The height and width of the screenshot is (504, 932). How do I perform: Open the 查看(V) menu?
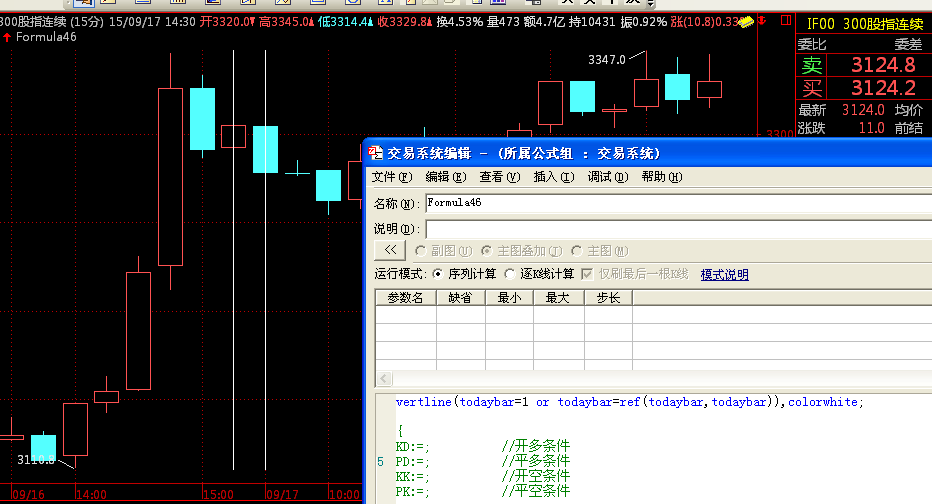coord(500,177)
